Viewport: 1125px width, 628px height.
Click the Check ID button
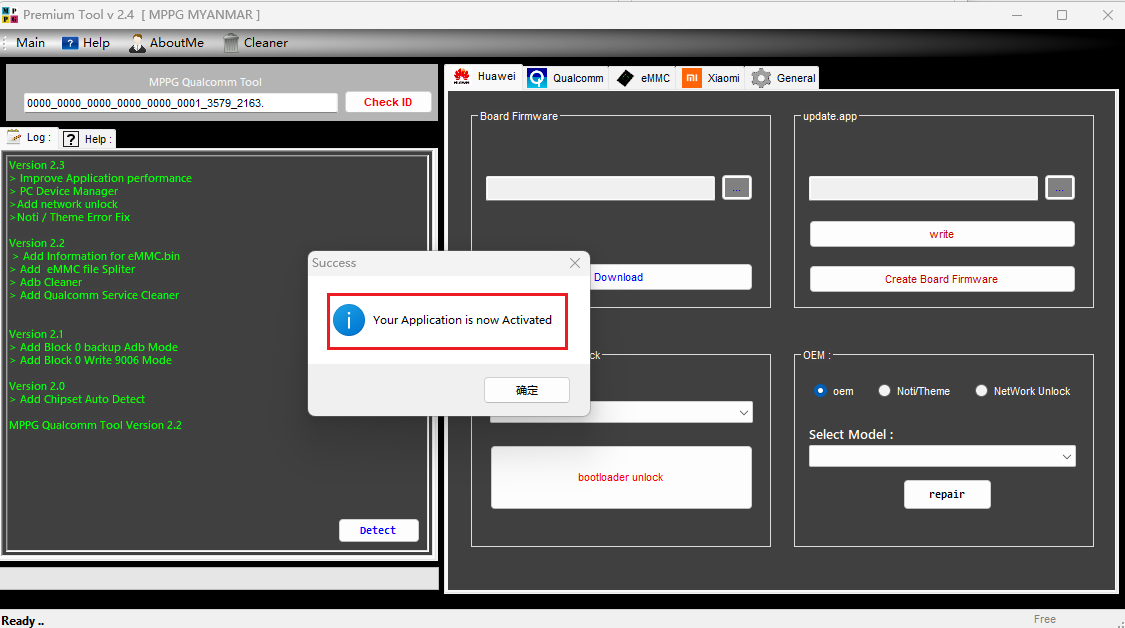pos(388,102)
